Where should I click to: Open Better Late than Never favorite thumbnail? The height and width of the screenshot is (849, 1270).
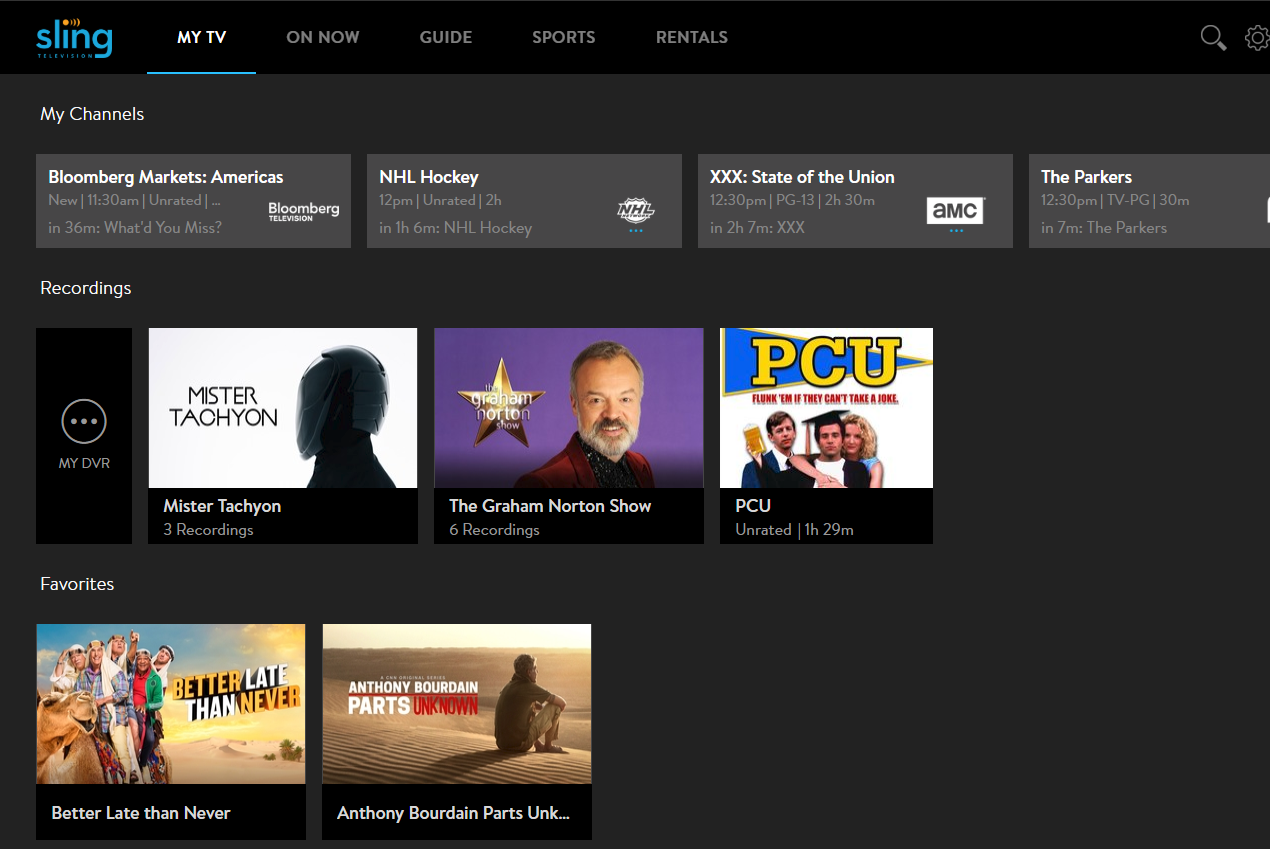tap(171, 704)
